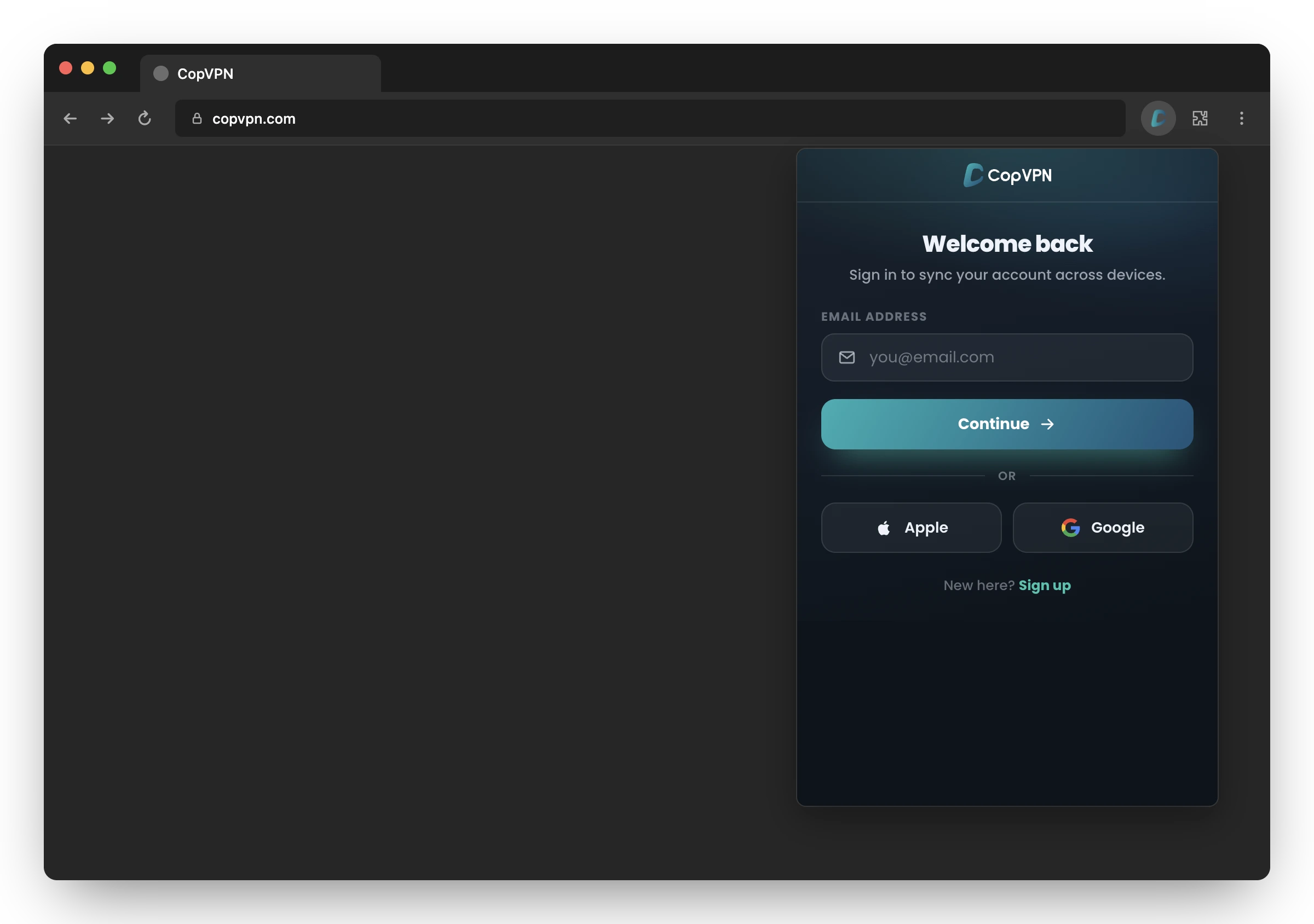View site security via the lock icon
This screenshot has width=1314, height=924.
pyautogui.click(x=197, y=118)
